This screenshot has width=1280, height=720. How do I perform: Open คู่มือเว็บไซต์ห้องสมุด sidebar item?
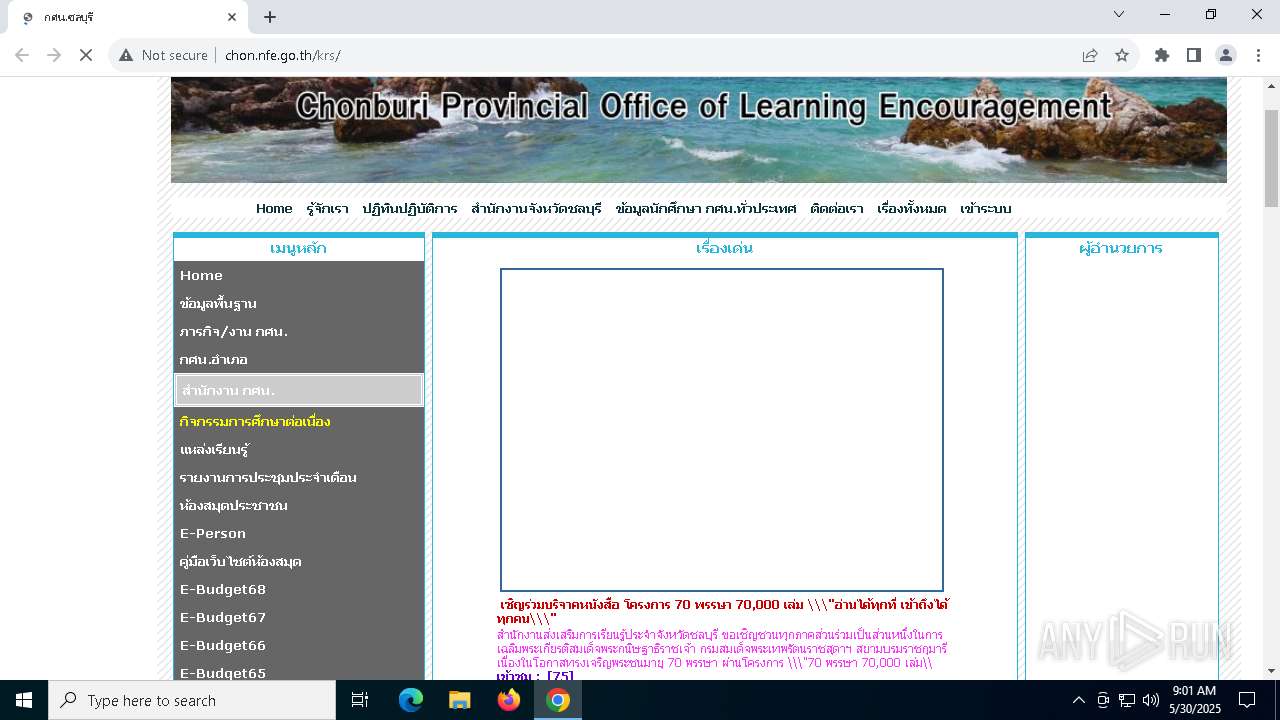[299, 561]
